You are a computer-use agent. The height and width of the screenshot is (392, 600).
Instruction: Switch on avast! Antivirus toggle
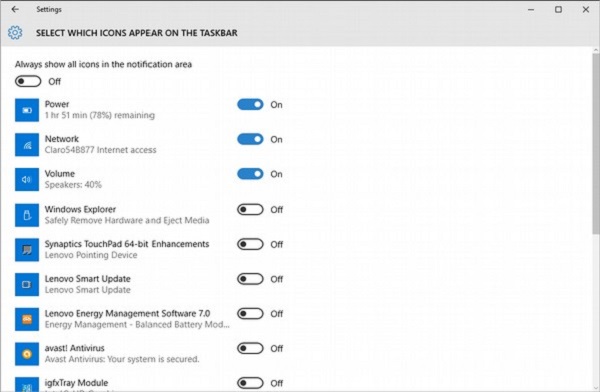[250, 348]
